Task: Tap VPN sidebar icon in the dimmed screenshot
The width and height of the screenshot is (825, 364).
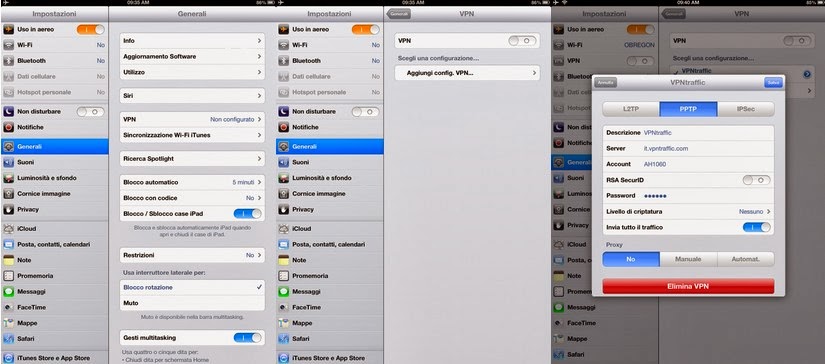Action: coord(559,61)
